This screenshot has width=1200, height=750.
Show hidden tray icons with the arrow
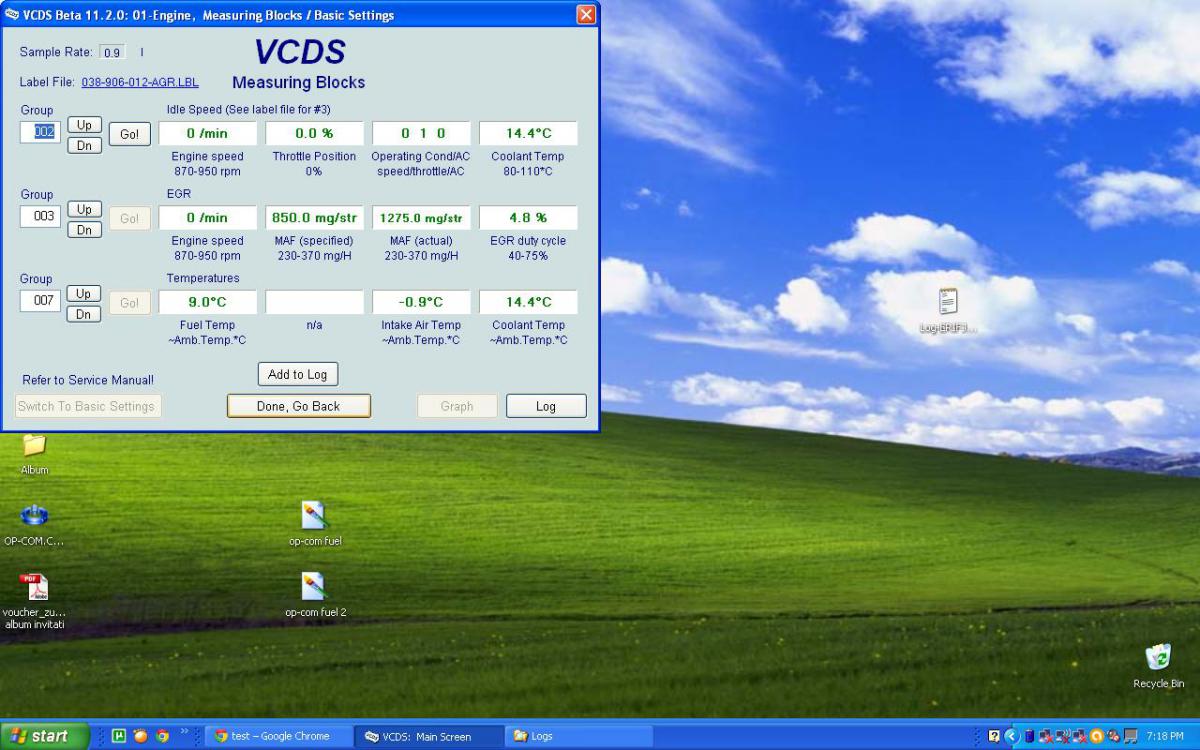[x=1012, y=736]
